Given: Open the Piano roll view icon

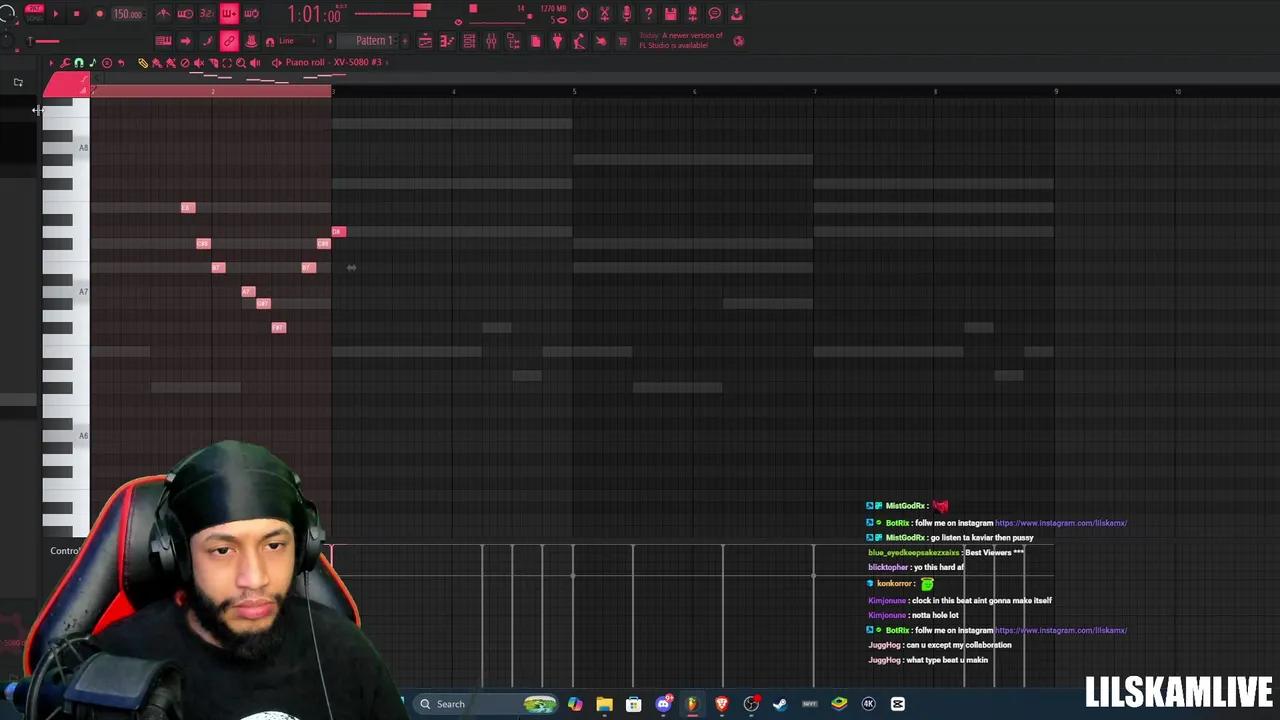Looking at the screenshot, I should pos(447,41).
